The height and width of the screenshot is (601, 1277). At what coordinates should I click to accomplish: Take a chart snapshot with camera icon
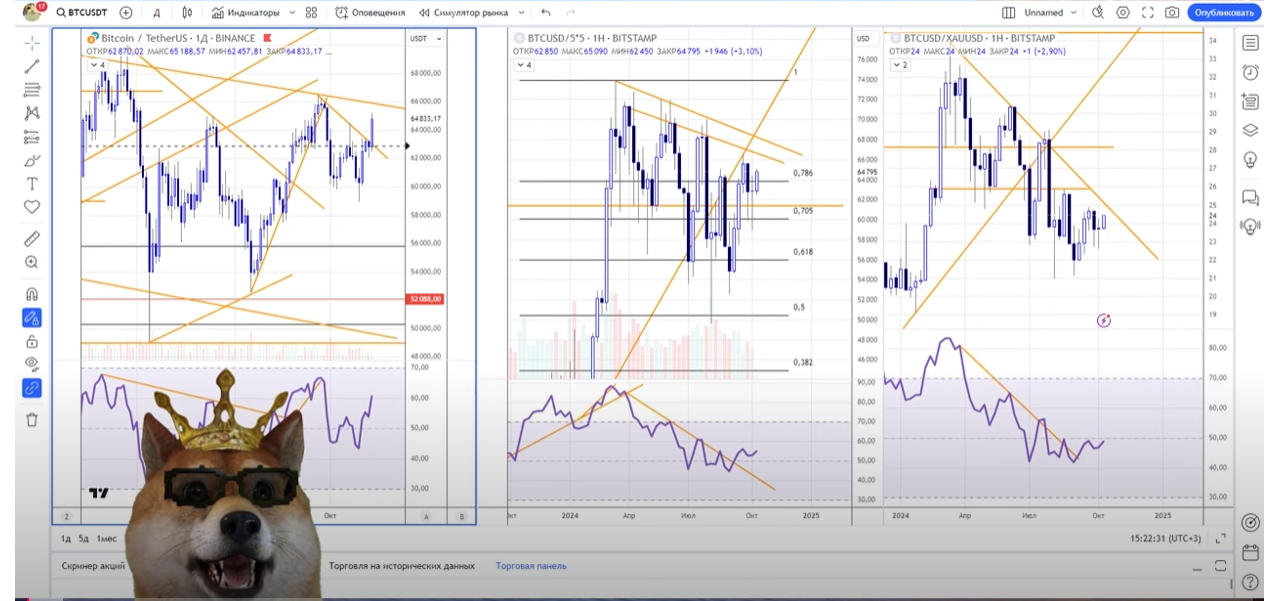coord(1171,13)
